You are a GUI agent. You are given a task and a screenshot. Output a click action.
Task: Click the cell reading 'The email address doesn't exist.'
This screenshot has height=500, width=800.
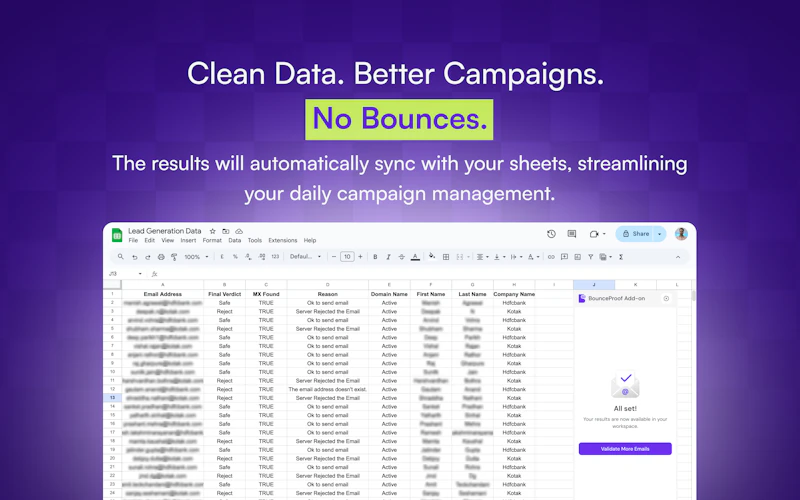328,389
